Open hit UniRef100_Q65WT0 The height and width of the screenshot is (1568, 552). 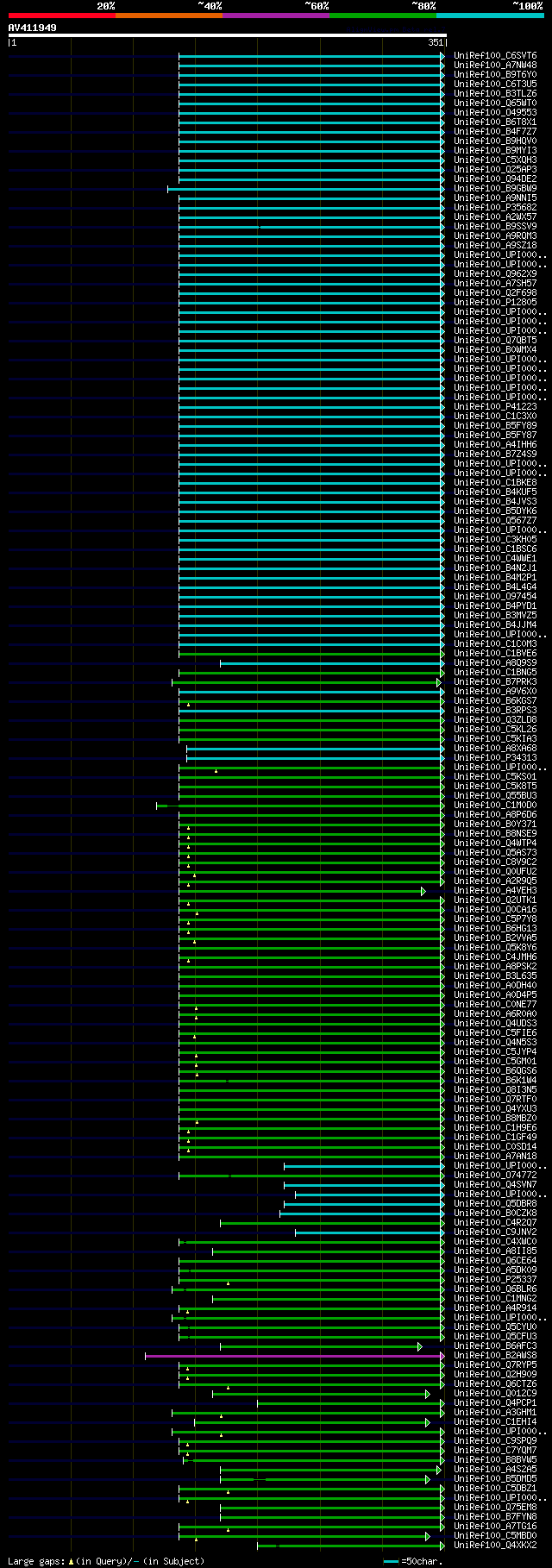point(495,103)
